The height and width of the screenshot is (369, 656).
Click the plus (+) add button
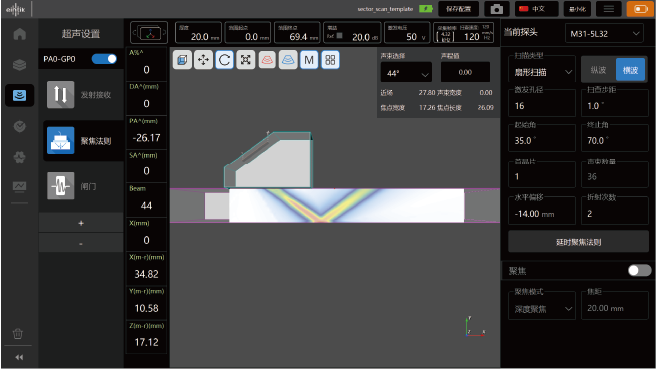pos(81,223)
